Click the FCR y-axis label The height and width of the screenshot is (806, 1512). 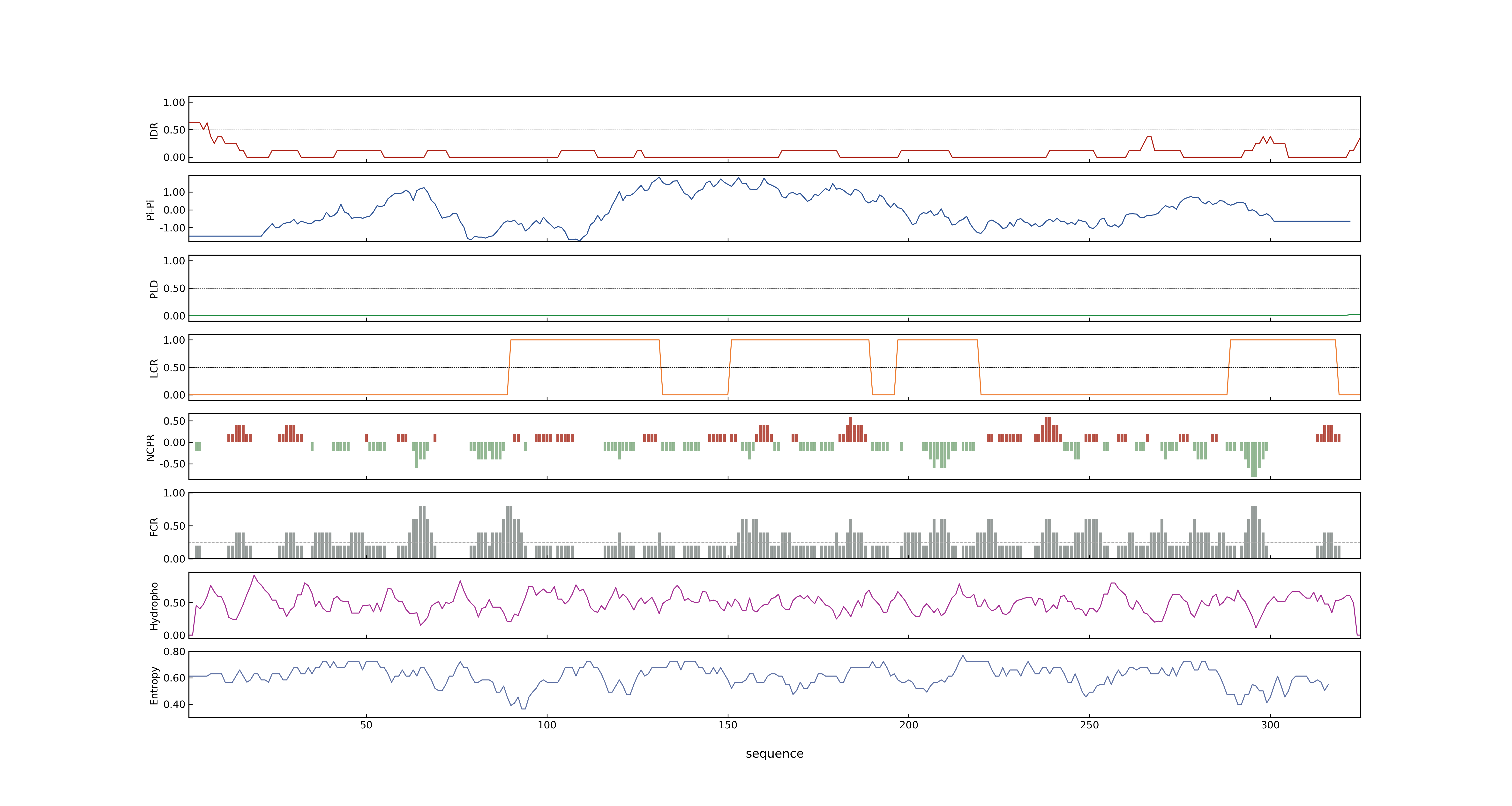[x=154, y=527]
